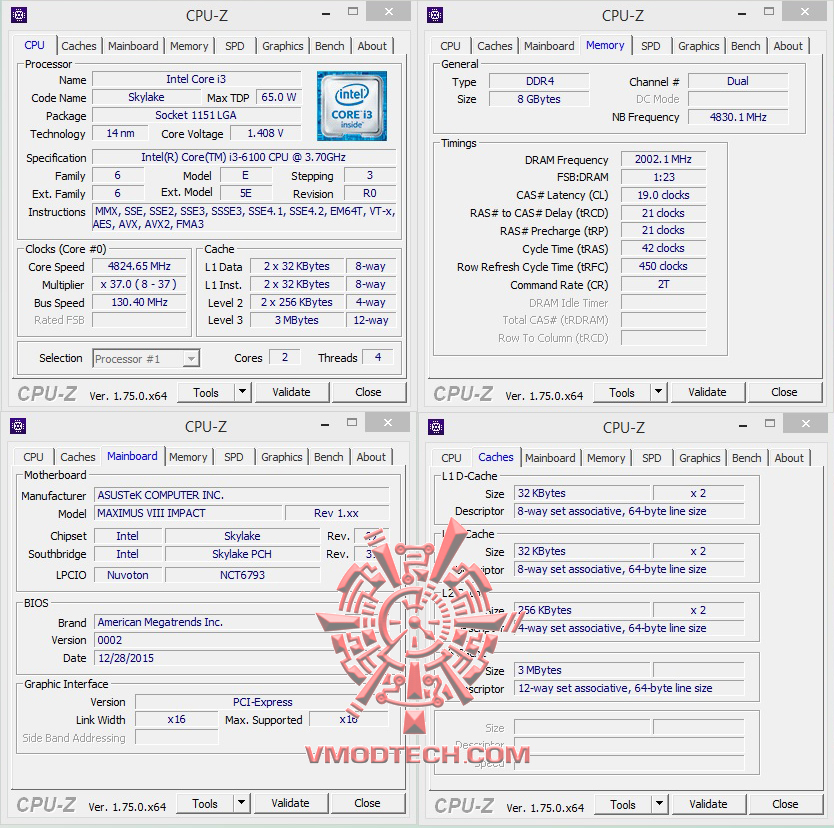
Task: Open About tab in the CPU window
Action: pyautogui.click(x=372, y=46)
